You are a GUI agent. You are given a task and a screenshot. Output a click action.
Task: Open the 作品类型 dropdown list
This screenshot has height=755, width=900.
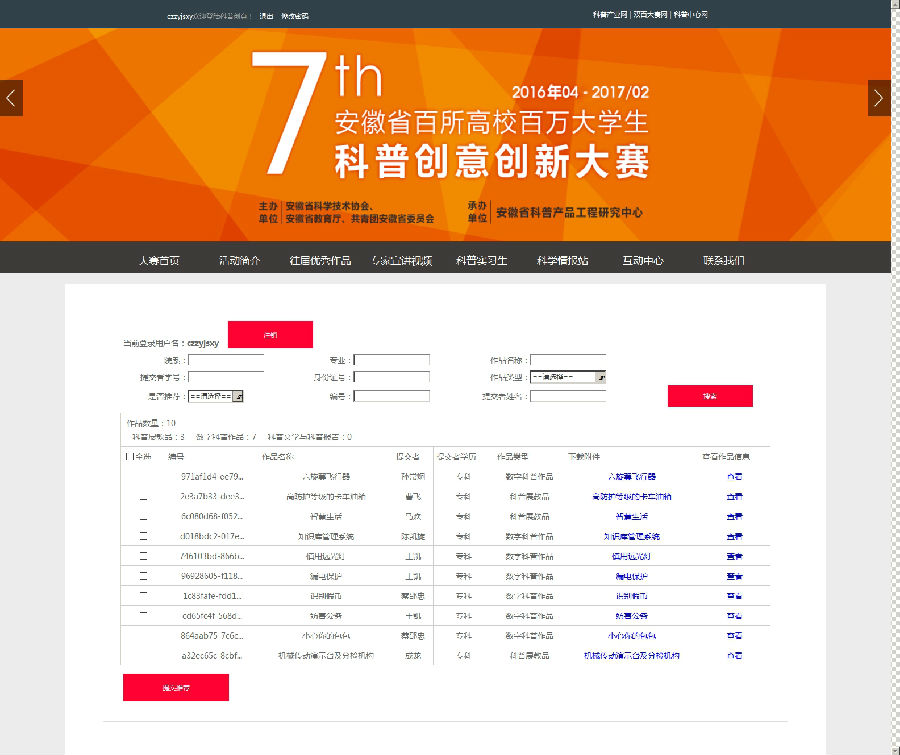point(600,378)
